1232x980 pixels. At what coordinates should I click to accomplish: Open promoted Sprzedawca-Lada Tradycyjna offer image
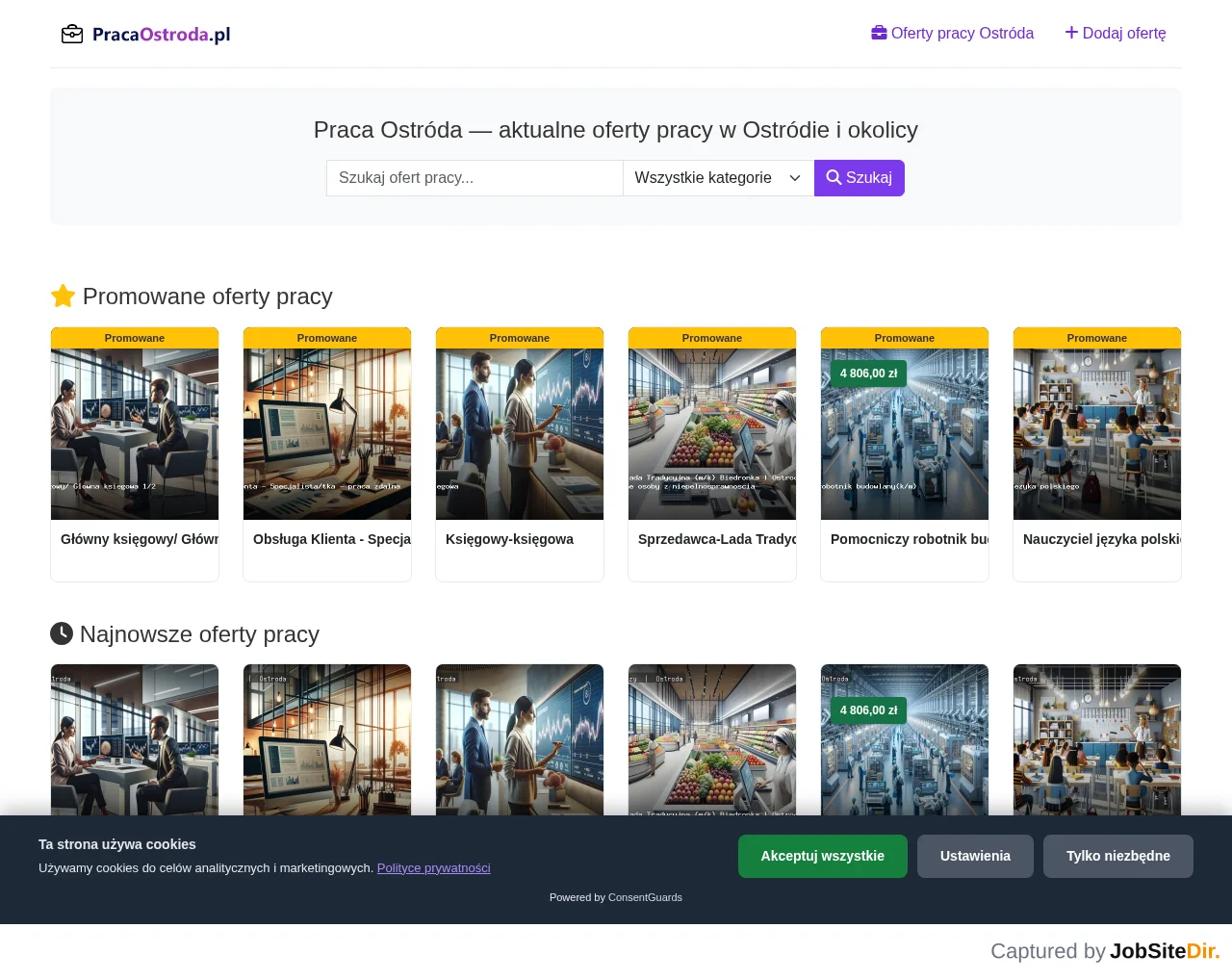pos(712,434)
